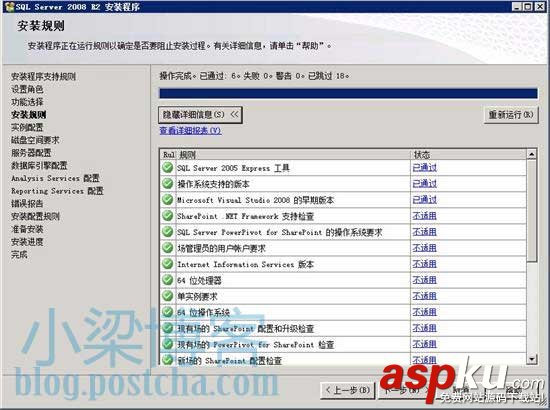Click rule text 64 位处理器

point(199,280)
